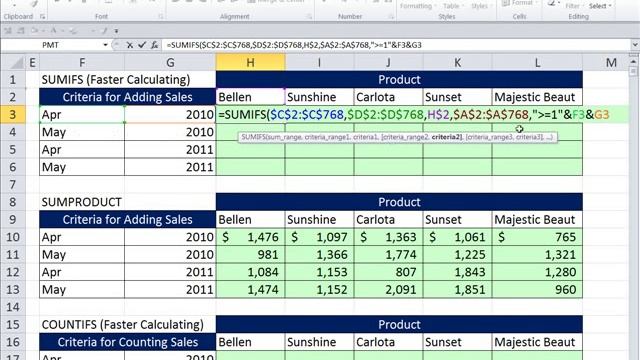Select the column L header
This screenshot has height=360, width=640.
point(537,62)
